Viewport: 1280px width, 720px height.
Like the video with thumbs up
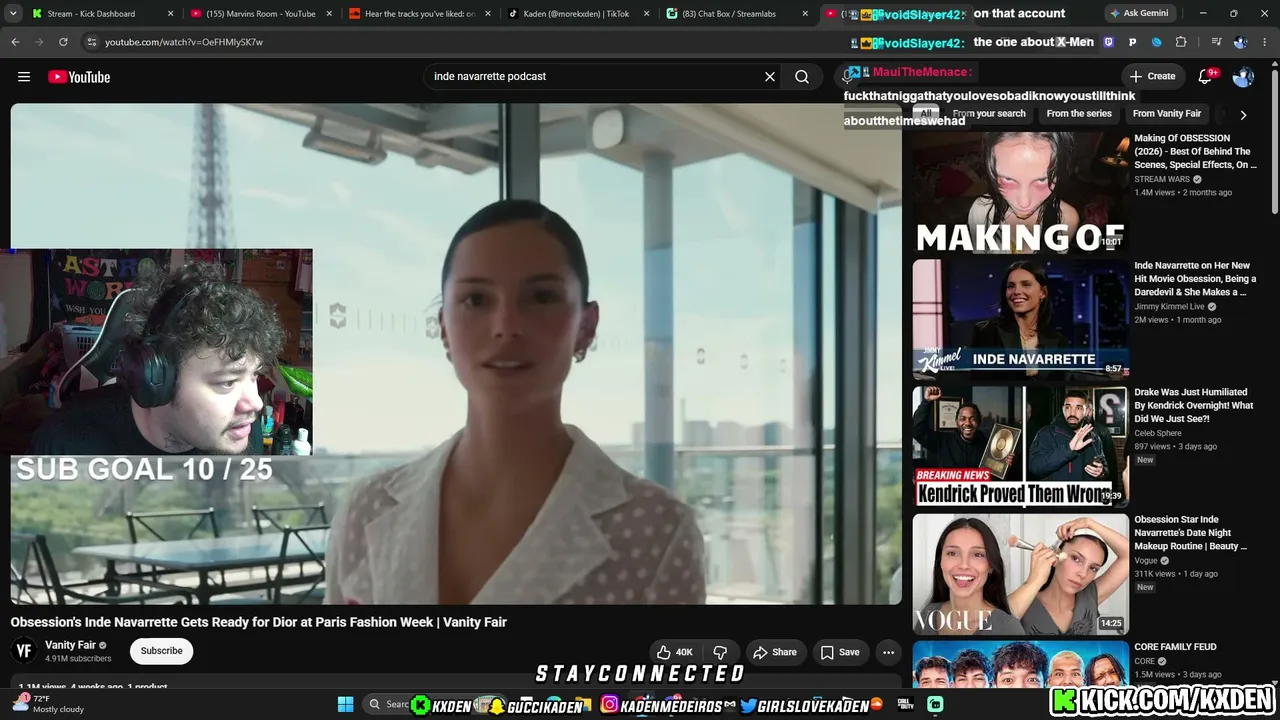click(x=674, y=652)
